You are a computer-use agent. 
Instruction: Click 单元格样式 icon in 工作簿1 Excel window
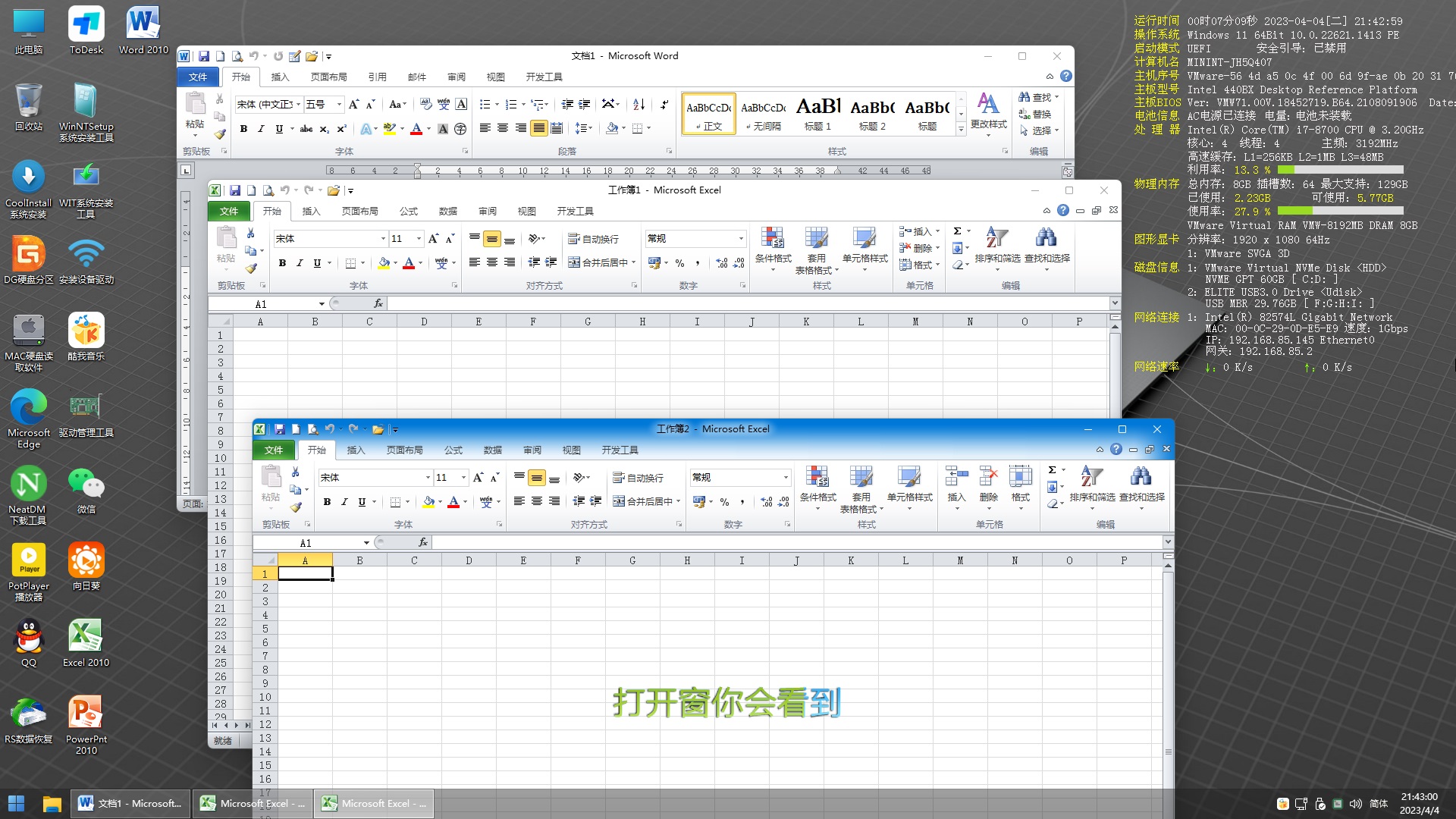[864, 248]
